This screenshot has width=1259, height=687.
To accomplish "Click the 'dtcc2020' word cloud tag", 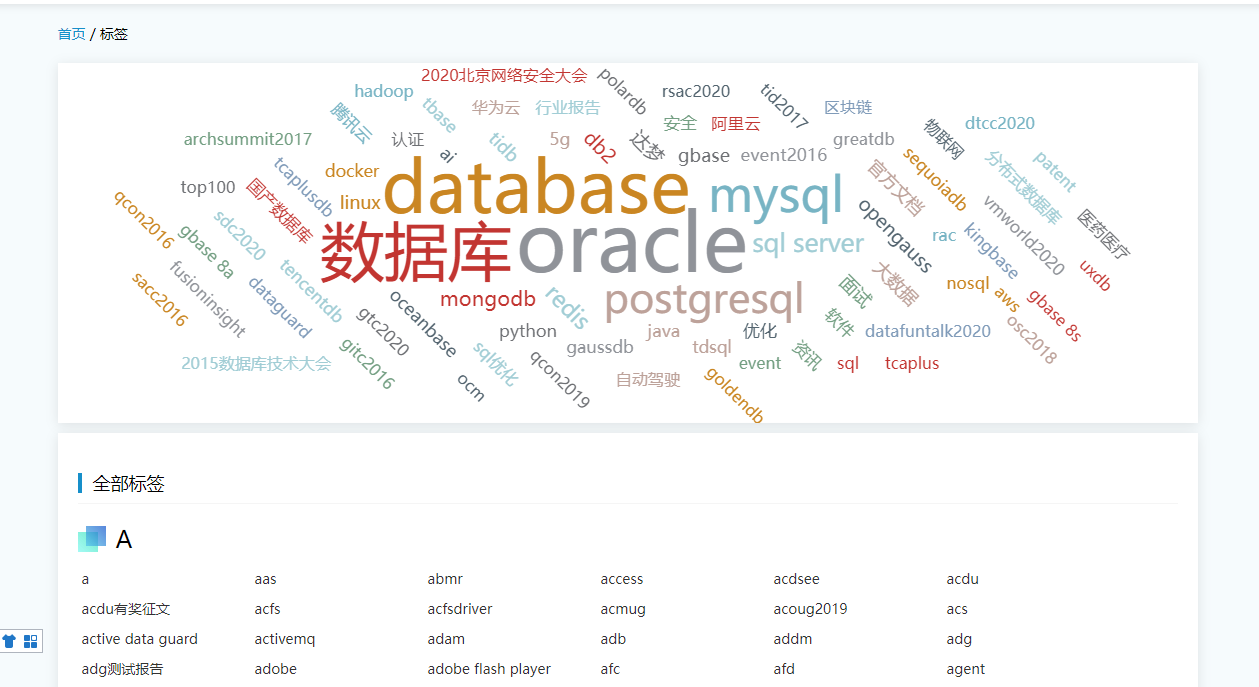I will (1000, 123).
